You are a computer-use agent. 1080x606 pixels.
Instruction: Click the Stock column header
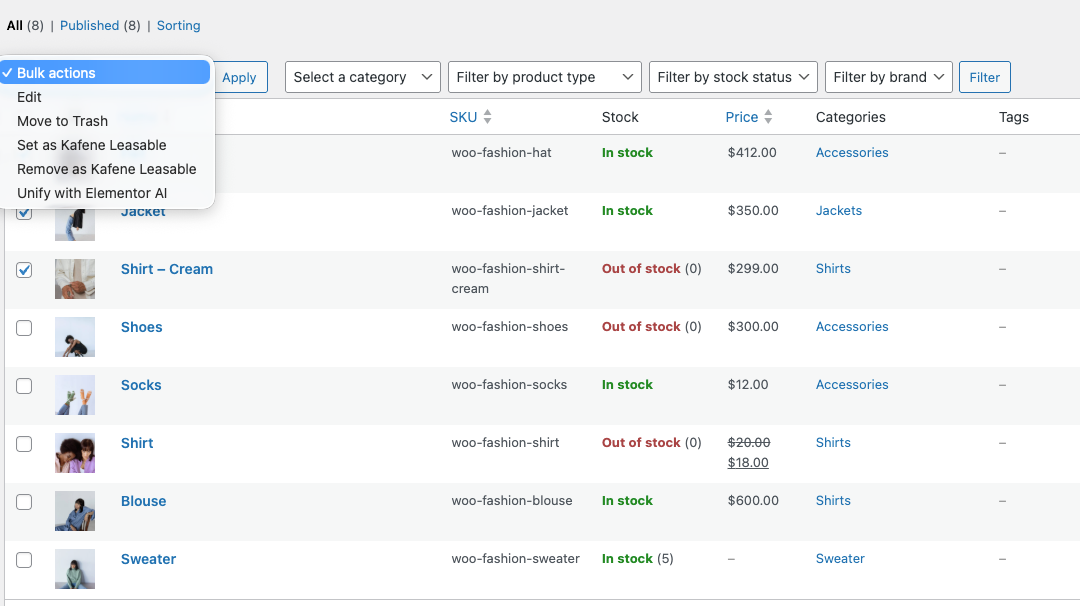tap(620, 117)
